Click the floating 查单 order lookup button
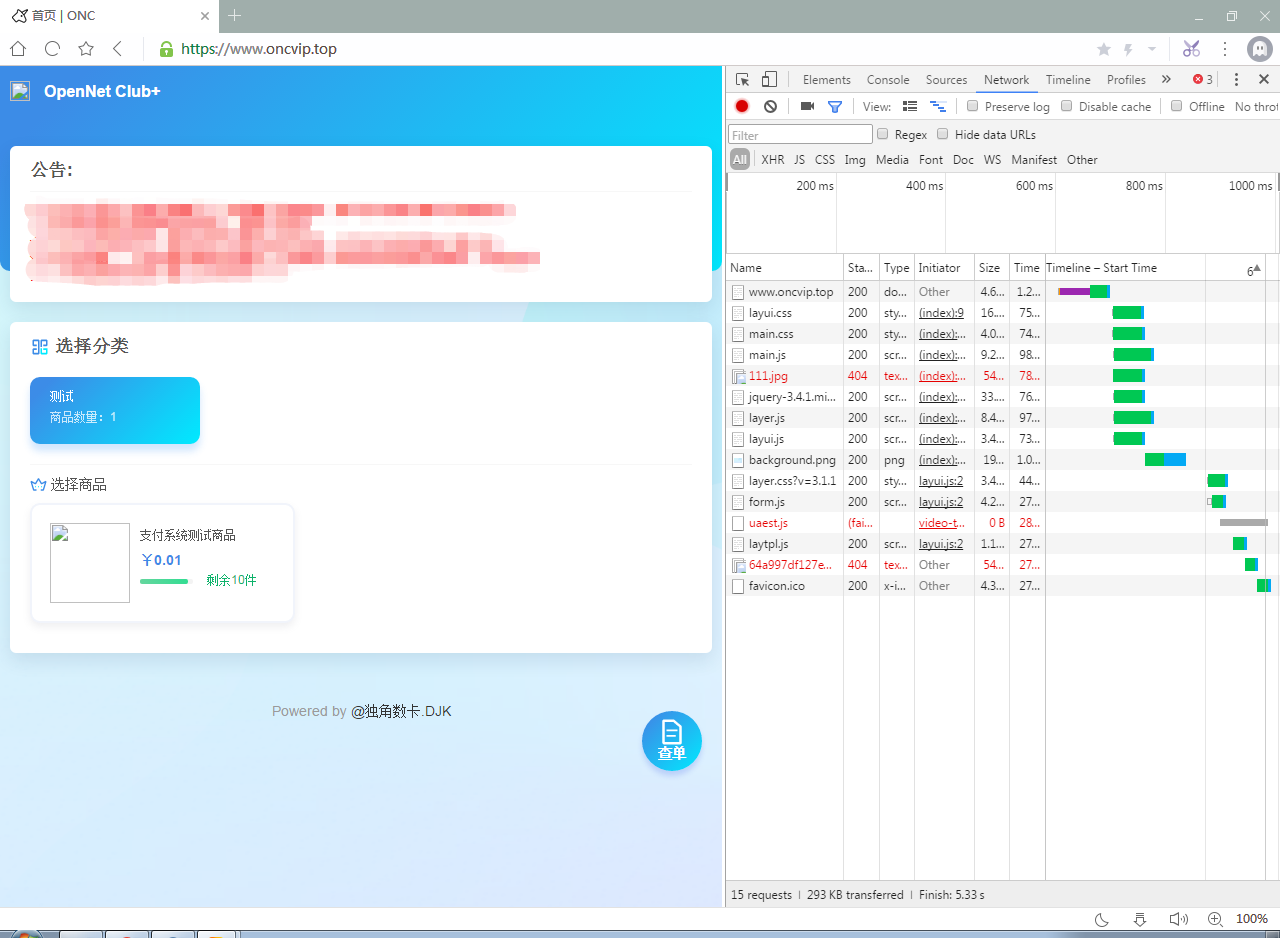Screen dimensions: 1280x938 [x=672, y=741]
